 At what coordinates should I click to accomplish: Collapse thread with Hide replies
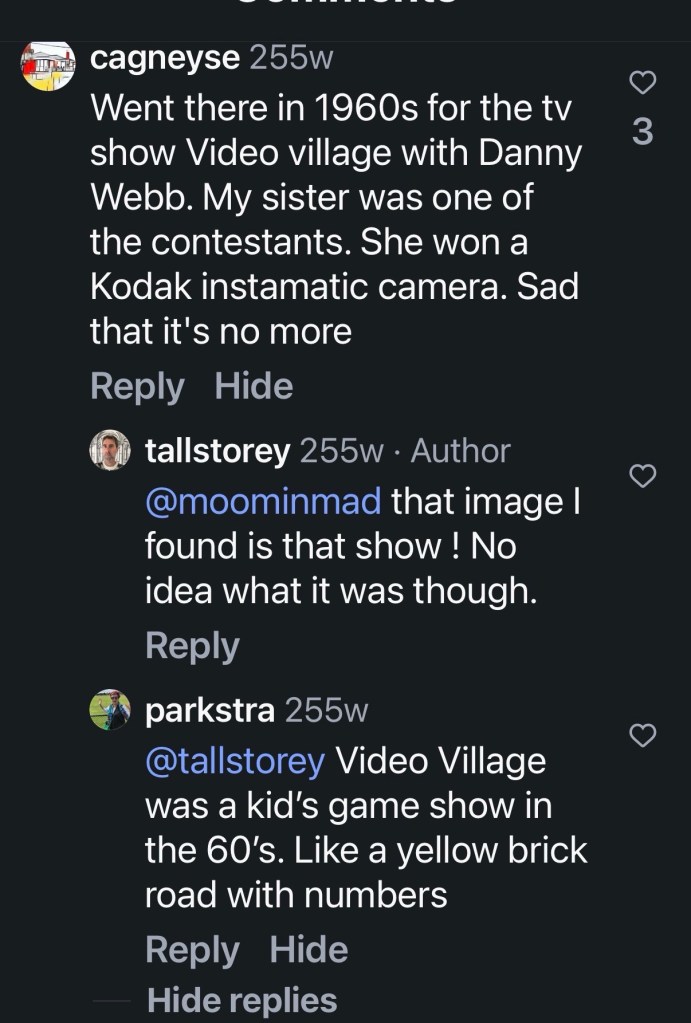tap(242, 999)
